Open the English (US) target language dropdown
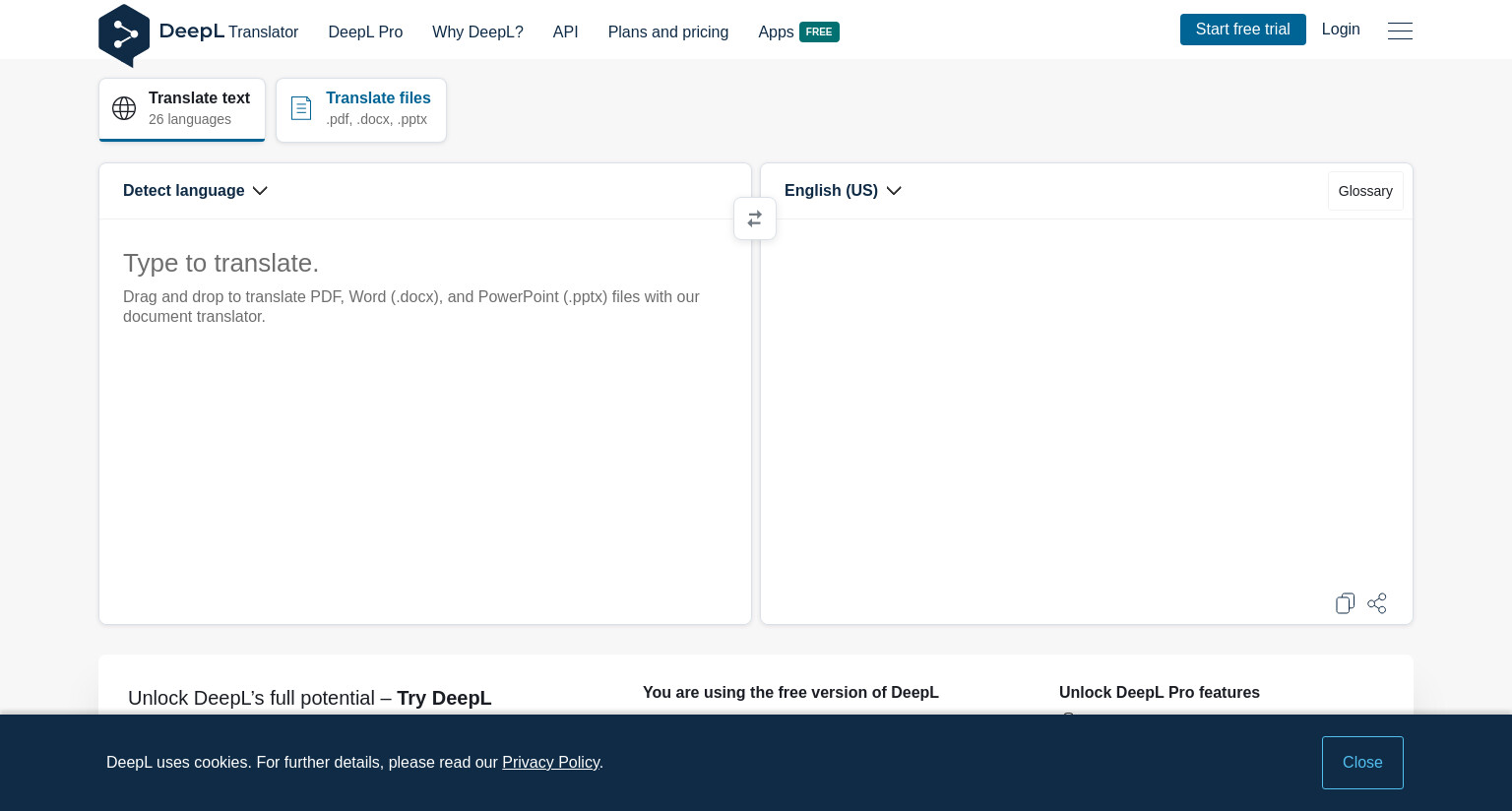Viewport: 1512px width, 811px height. (843, 191)
